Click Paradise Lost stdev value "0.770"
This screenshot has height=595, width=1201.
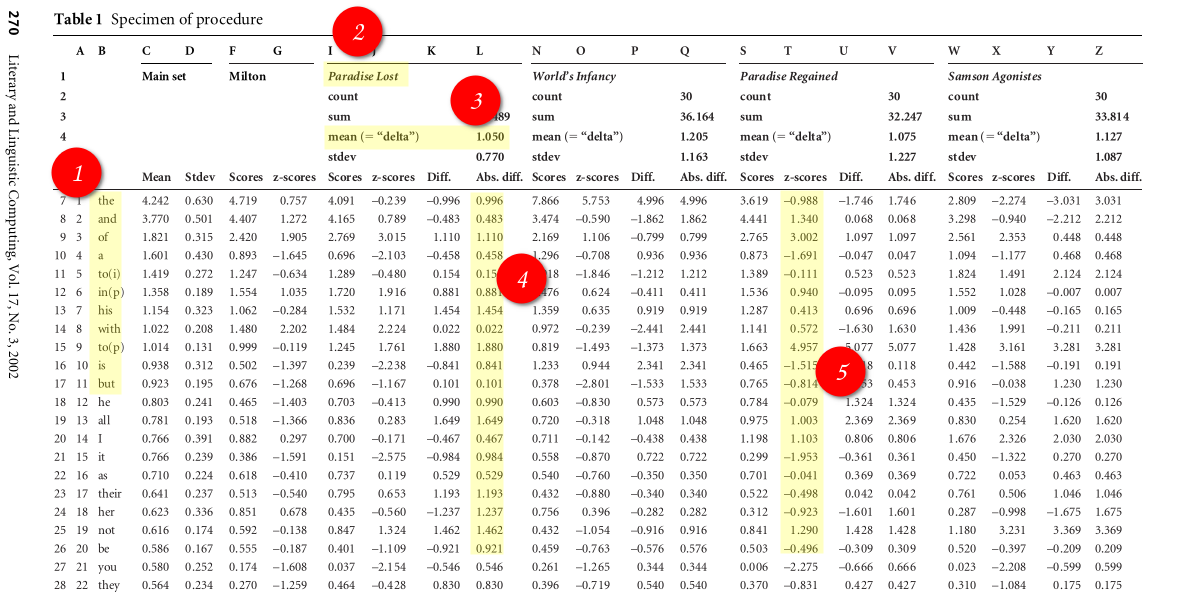[x=489, y=157]
